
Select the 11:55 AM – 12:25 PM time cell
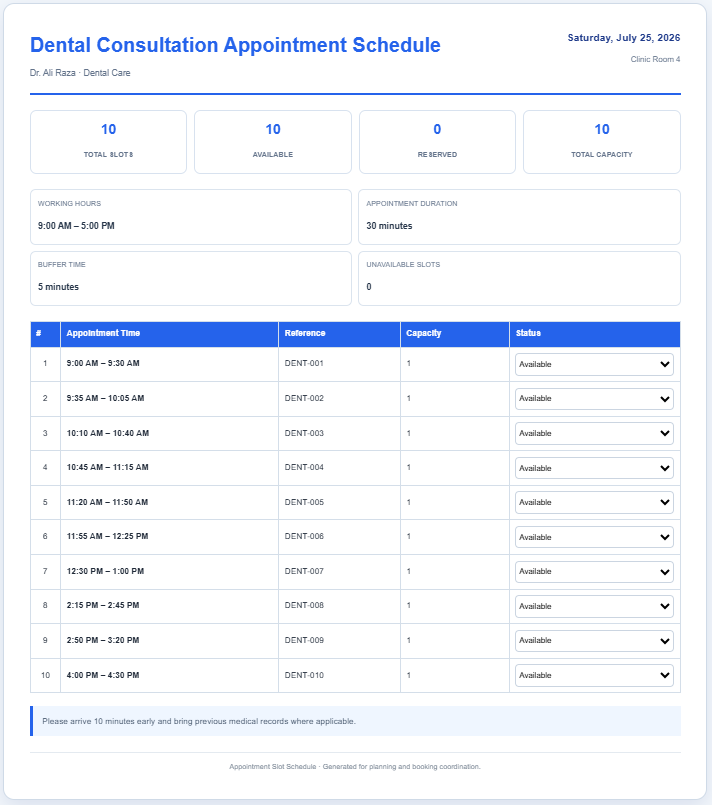(x=169, y=536)
